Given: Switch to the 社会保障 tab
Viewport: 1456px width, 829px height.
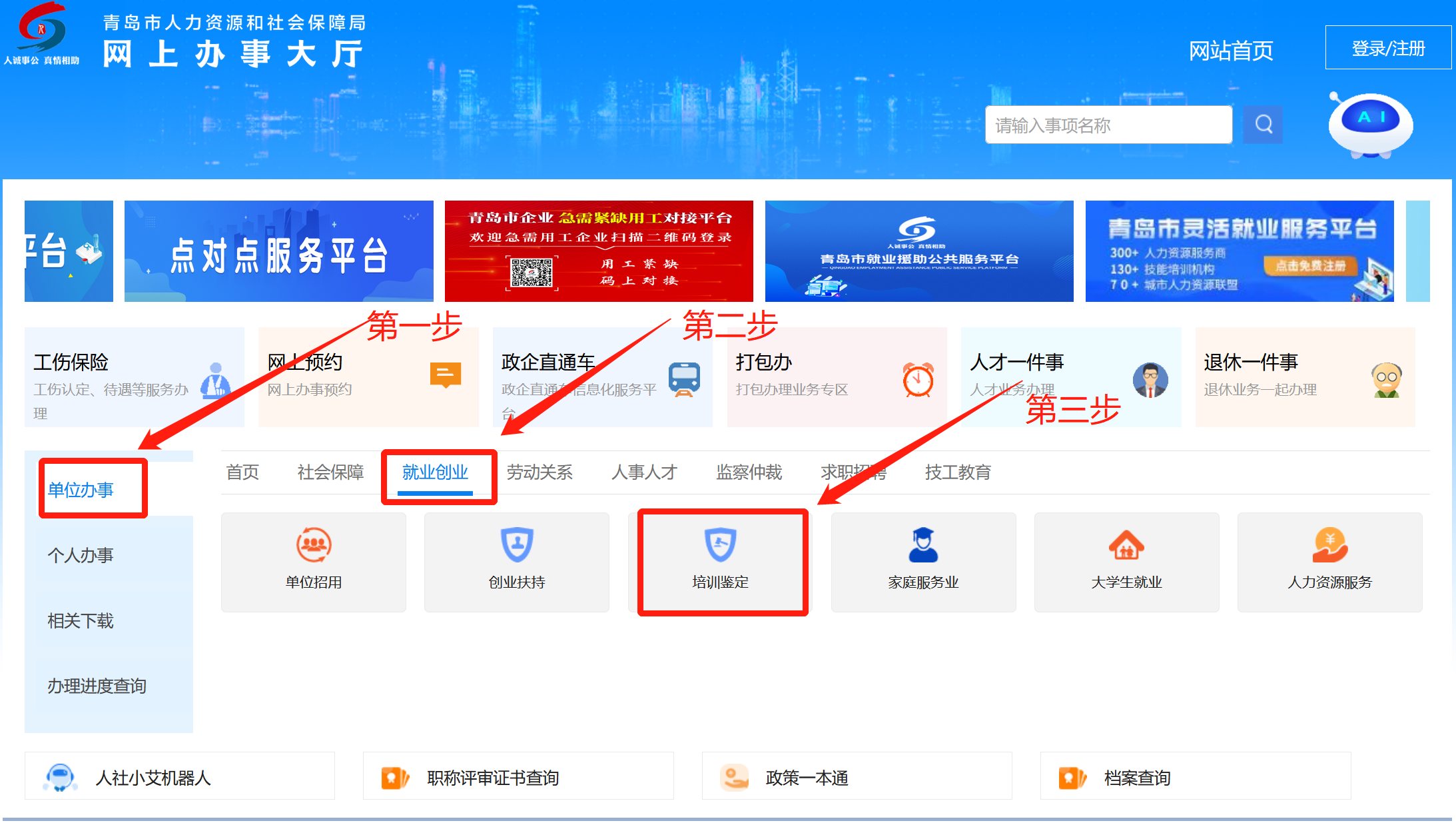Looking at the screenshot, I should [330, 472].
